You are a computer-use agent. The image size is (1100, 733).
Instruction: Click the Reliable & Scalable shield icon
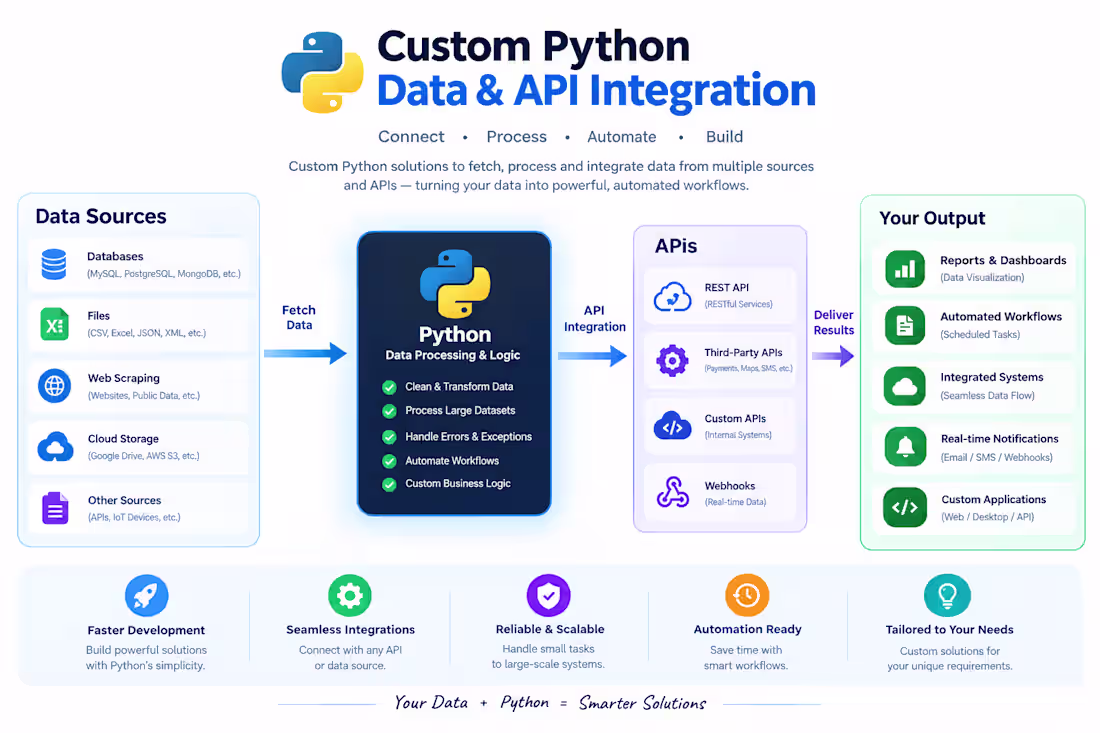549,596
